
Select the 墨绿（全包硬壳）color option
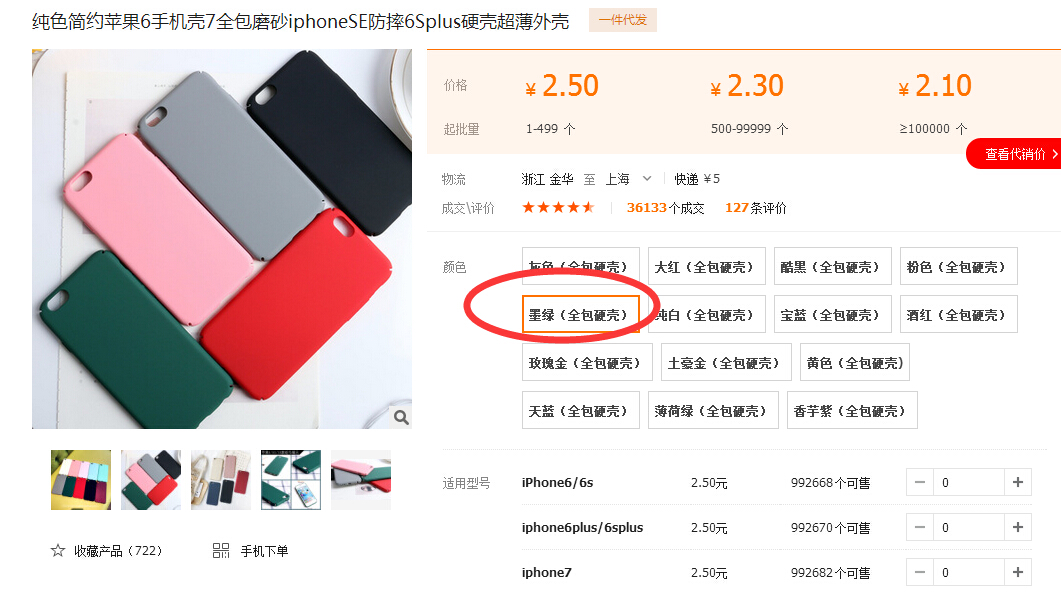(581, 315)
